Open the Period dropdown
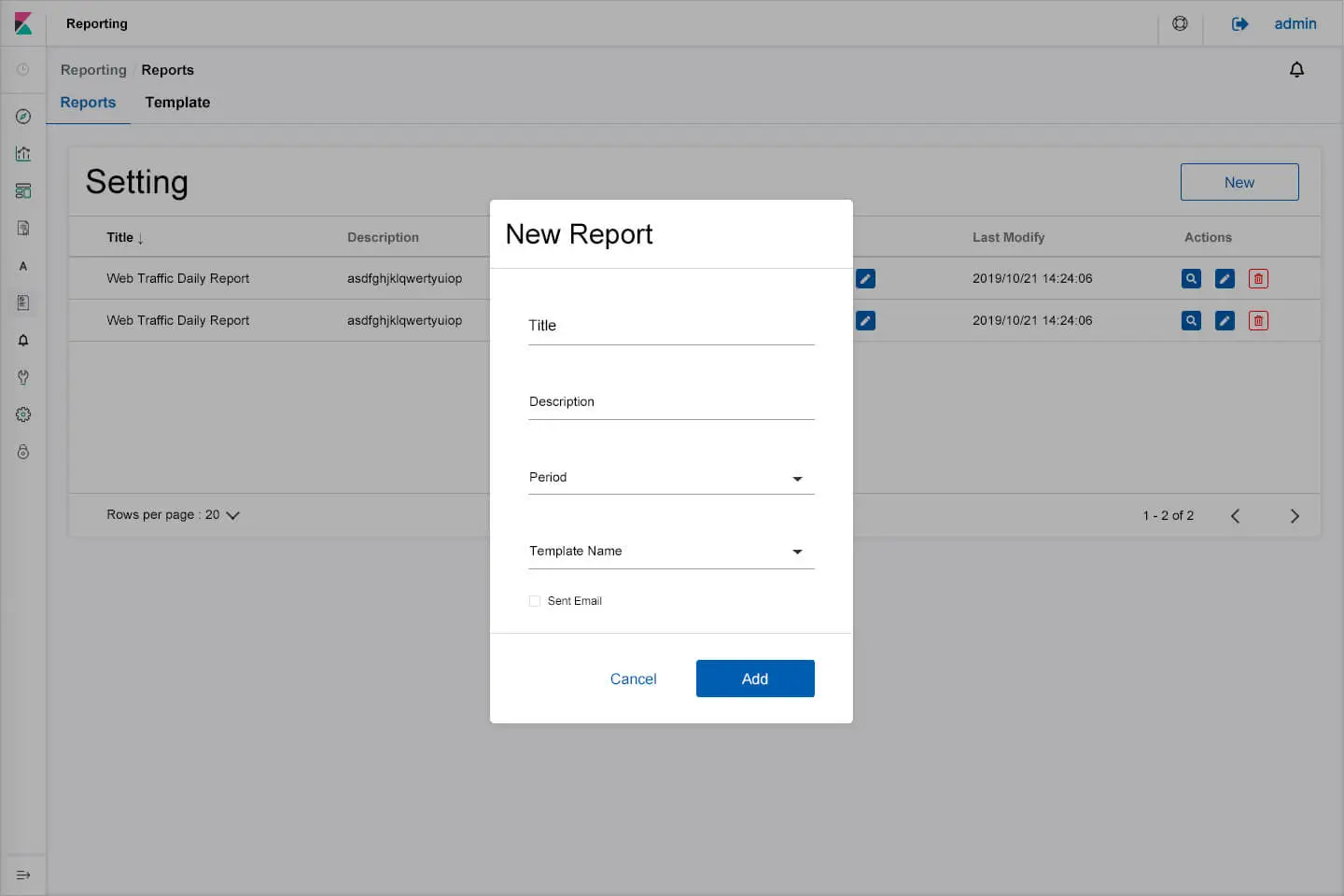Viewport: 1344px width, 896px height. click(x=671, y=477)
